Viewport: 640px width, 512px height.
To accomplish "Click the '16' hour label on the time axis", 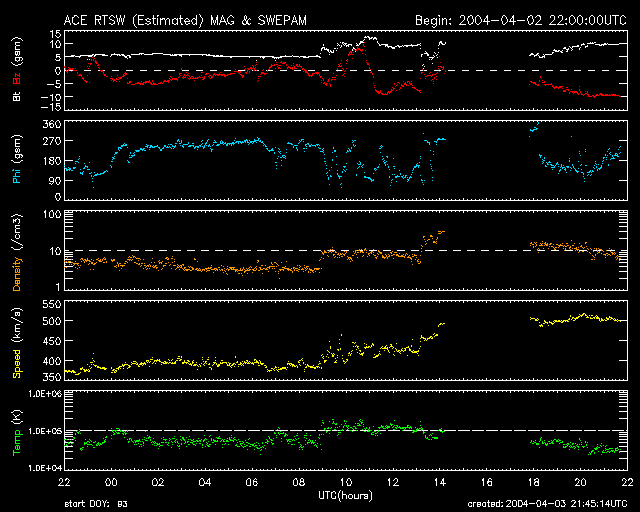I will [487, 483].
